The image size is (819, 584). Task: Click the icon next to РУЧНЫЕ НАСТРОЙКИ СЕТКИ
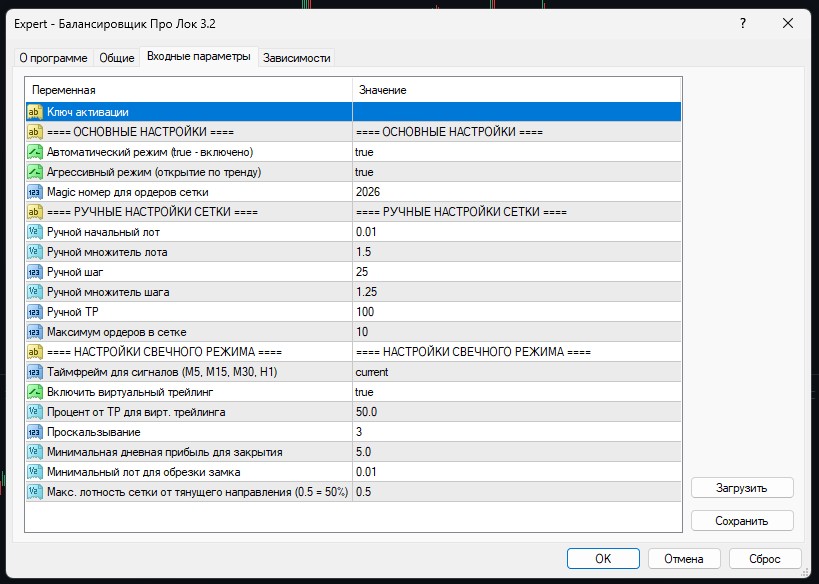34,212
